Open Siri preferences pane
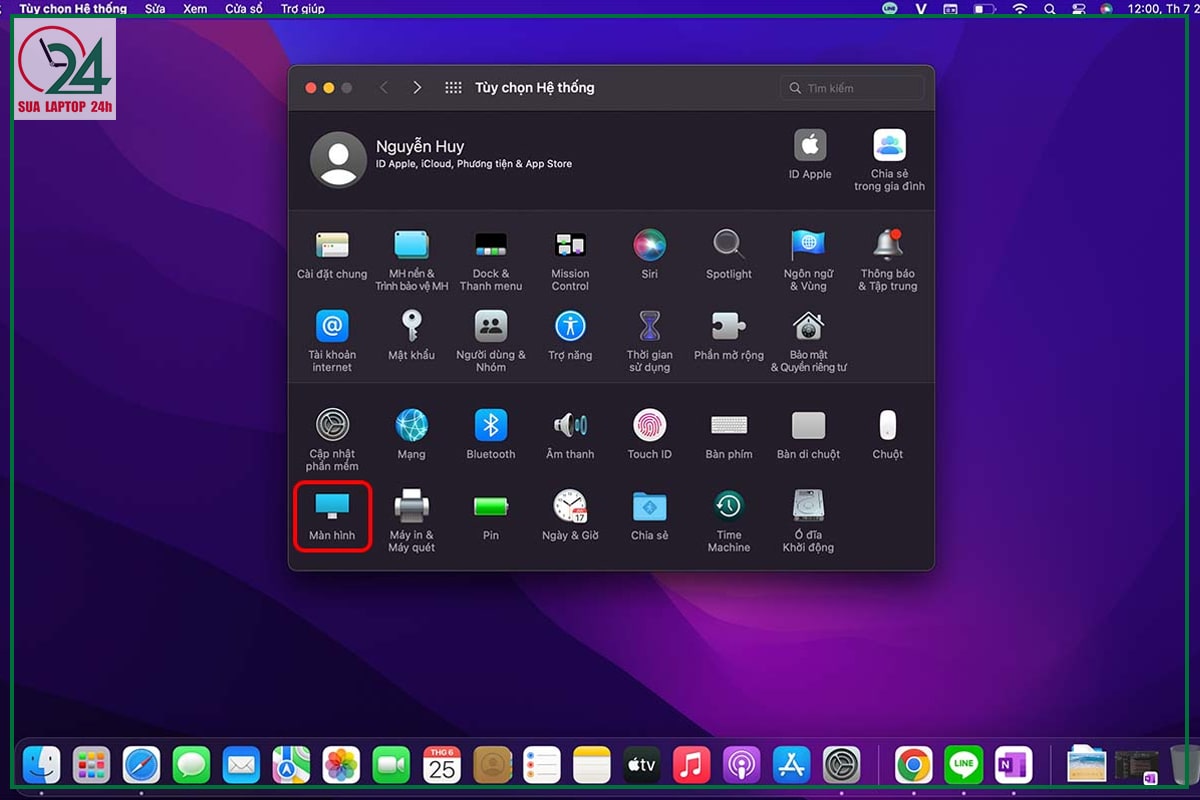The width and height of the screenshot is (1200, 800). coord(650,254)
